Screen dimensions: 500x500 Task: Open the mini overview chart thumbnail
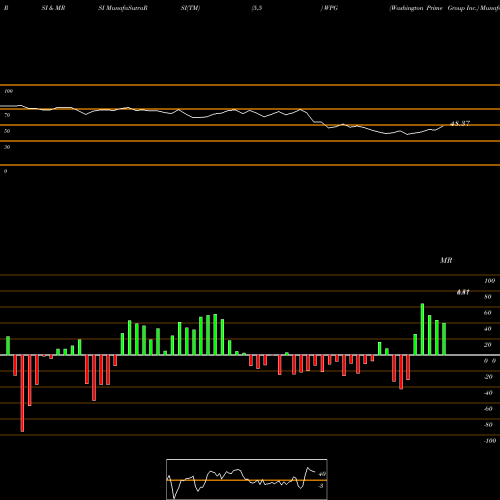[x=247, y=479]
